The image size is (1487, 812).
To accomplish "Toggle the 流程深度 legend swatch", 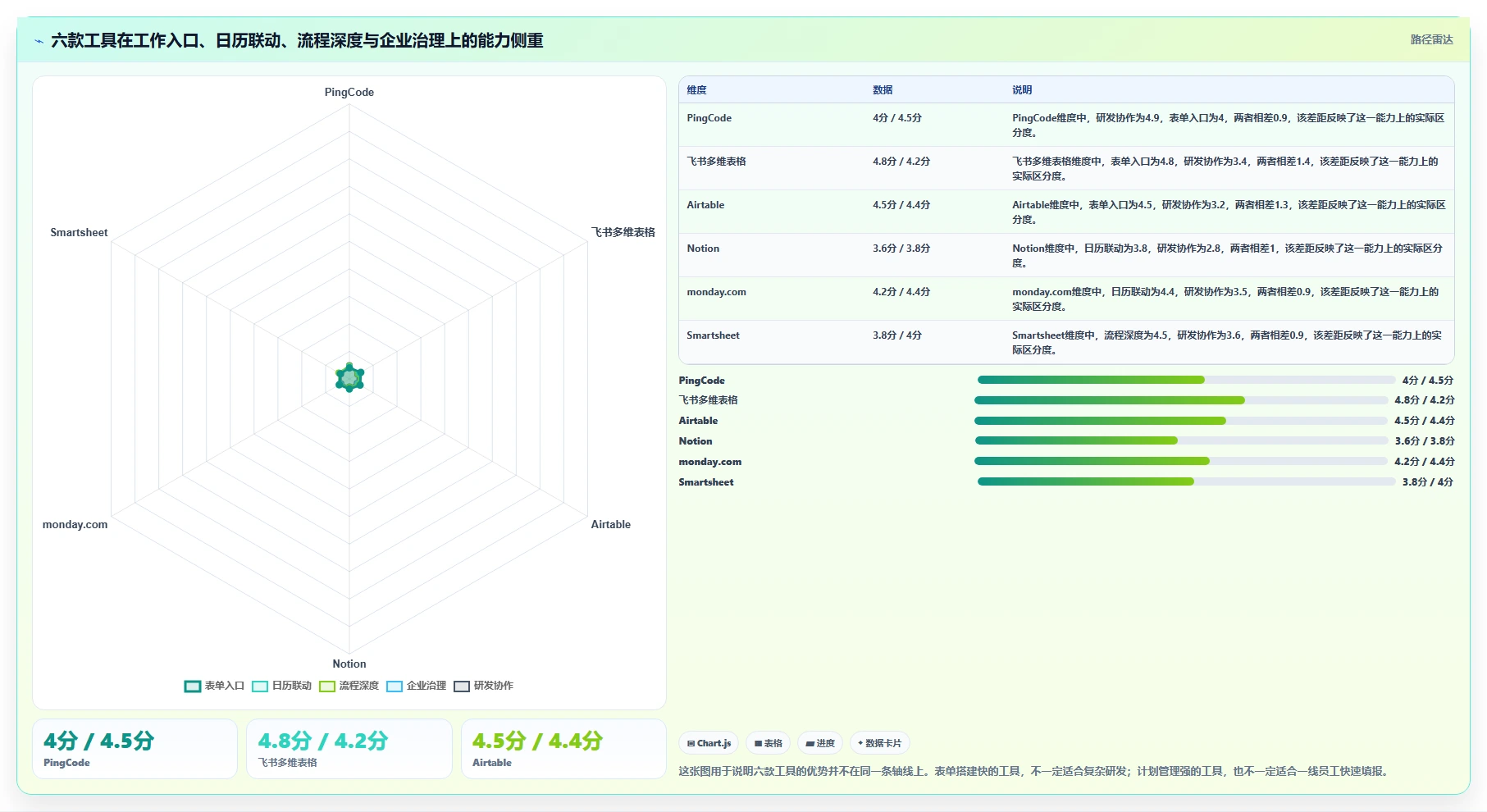I will point(327,687).
